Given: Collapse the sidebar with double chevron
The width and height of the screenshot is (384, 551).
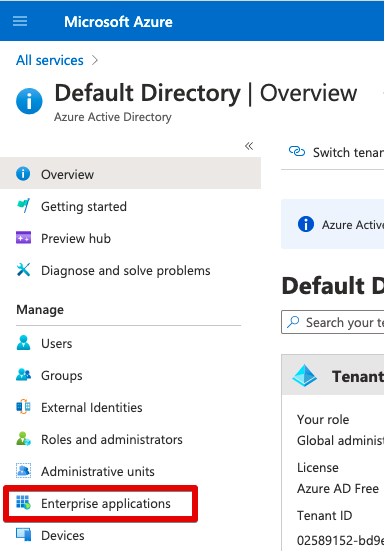Looking at the screenshot, I should [x=249, y=146].
